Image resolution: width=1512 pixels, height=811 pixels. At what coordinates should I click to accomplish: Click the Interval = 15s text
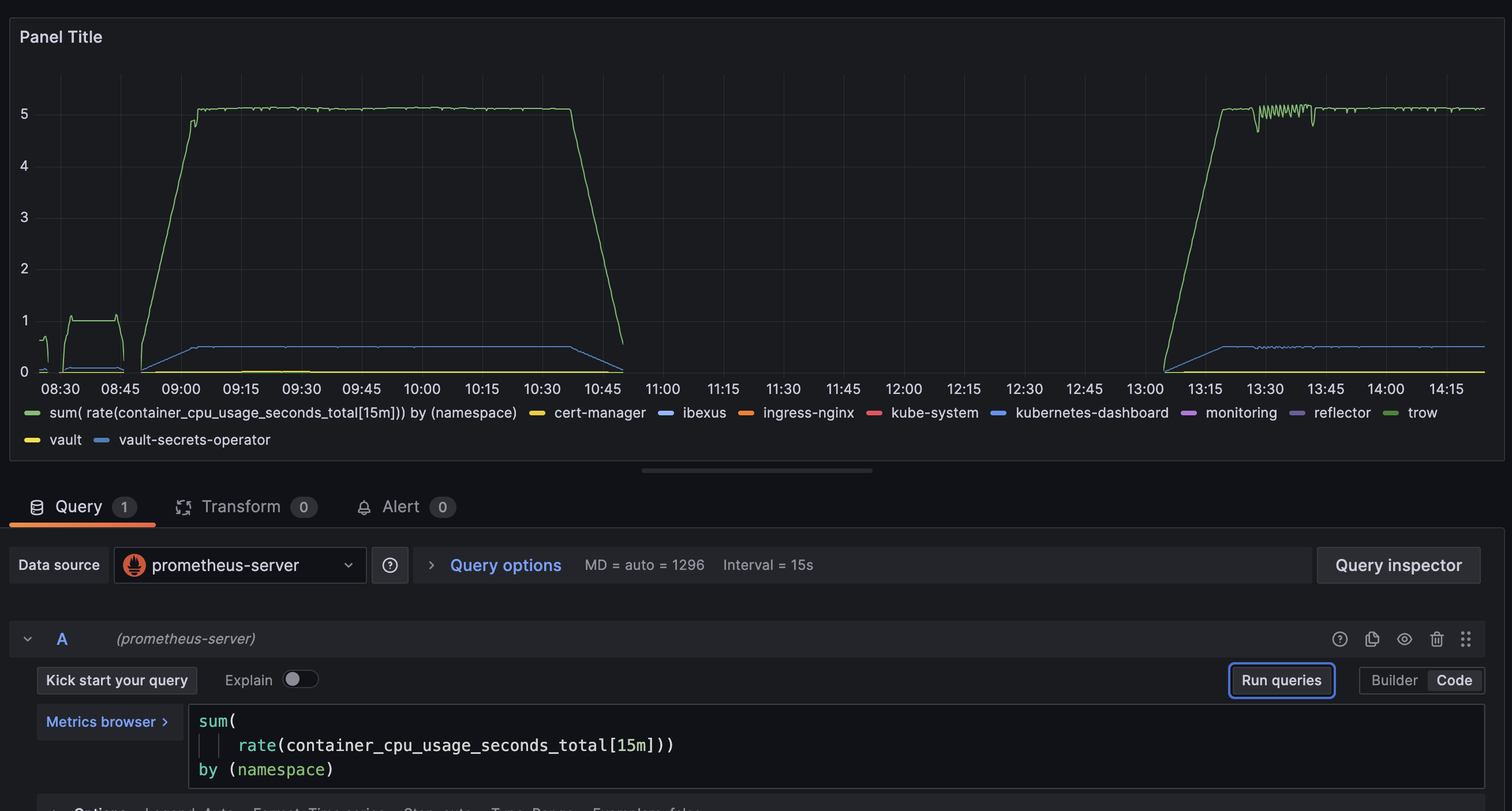click(x=768, y=565)
